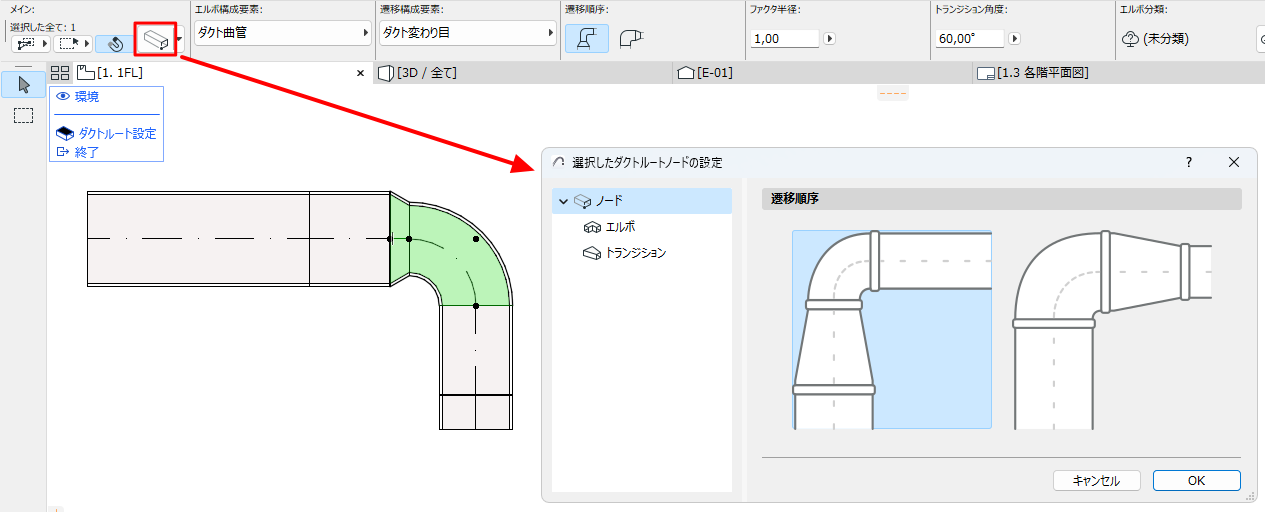
Task: Choose transition-before-elbow order in the info box
Action: [x=587, y=38]
